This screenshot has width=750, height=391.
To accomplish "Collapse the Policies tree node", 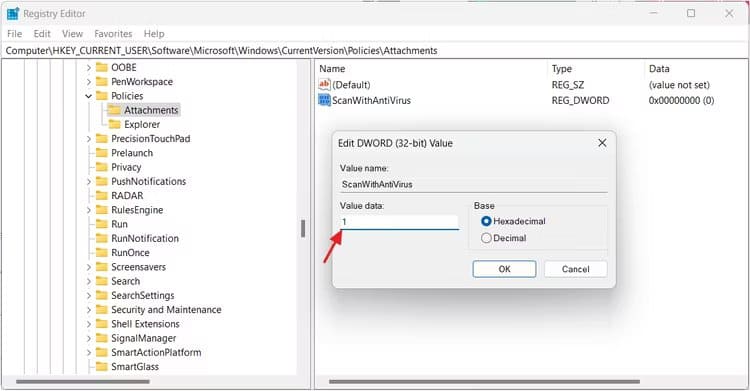I will pos(88,96).
